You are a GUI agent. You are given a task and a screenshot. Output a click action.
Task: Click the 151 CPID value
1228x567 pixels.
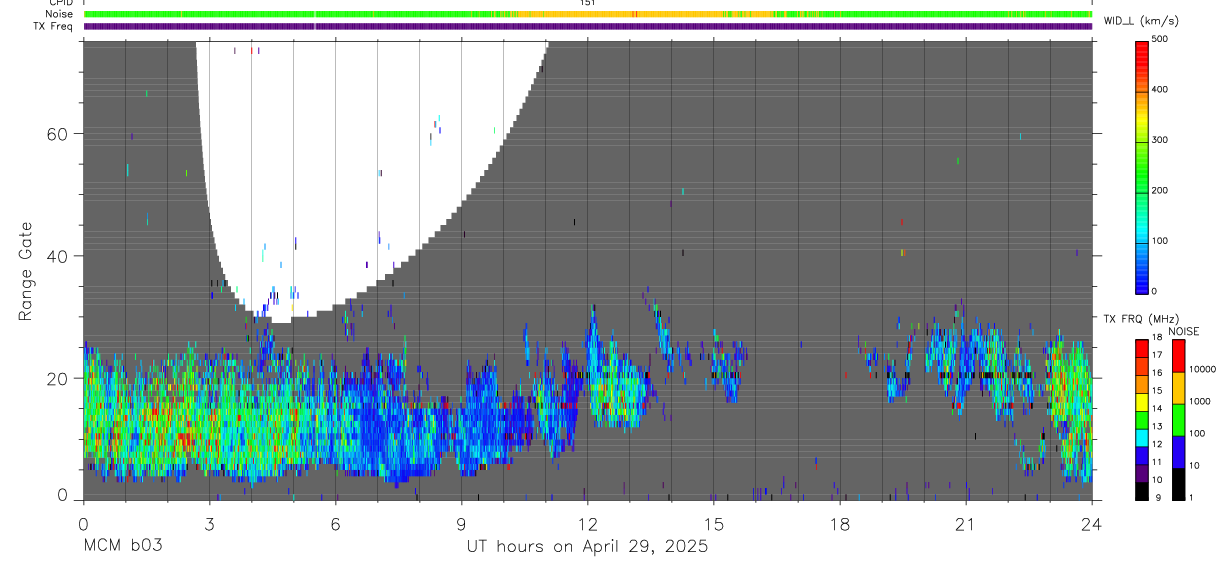[x=587, y=3]
